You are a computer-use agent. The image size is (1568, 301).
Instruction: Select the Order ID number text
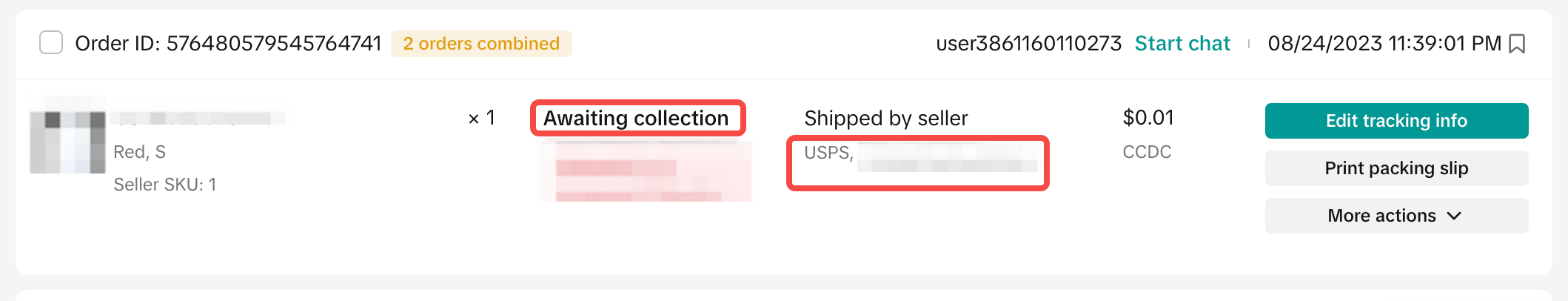pos(273,44)
